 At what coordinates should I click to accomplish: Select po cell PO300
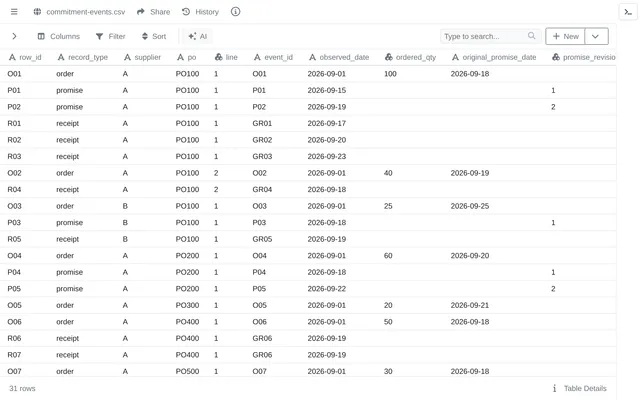187,305
